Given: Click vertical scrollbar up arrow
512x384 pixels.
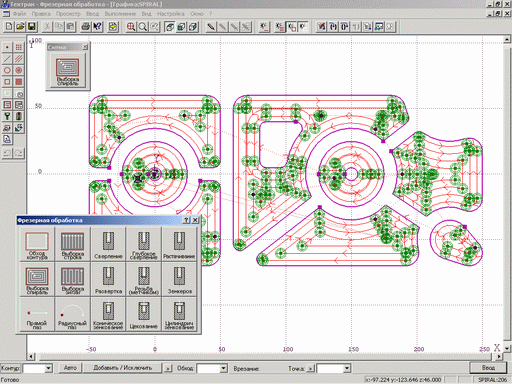Looking at the screenshot, I should (x=507, y=39).
